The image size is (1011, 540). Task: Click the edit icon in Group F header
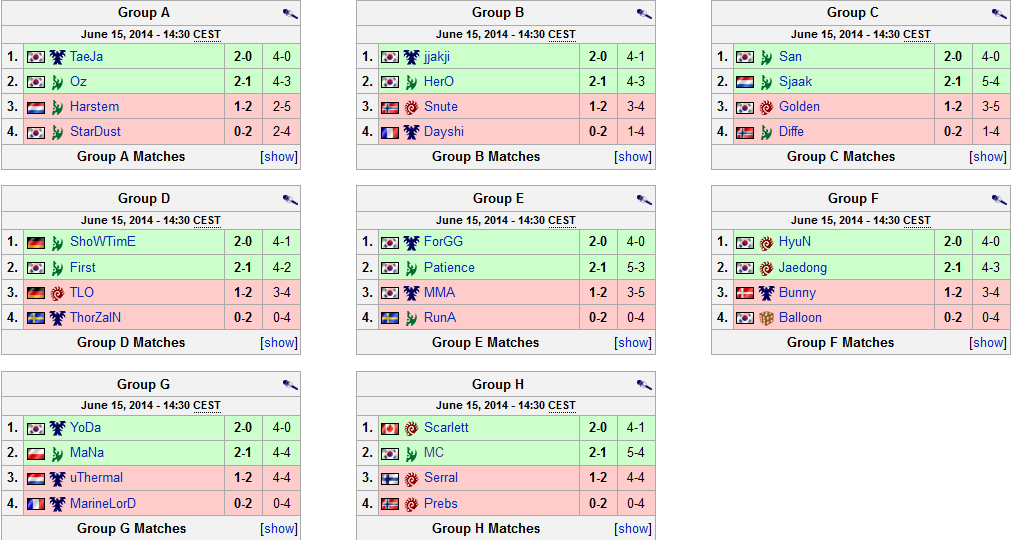point(1000,199)
